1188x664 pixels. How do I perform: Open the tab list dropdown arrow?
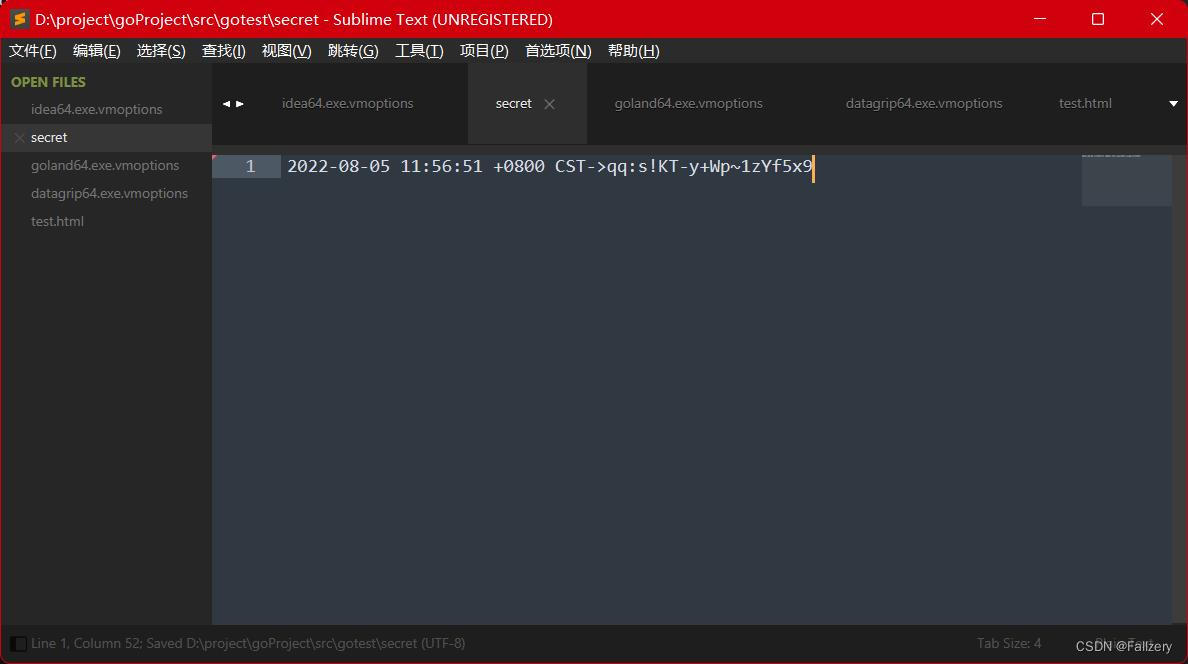pyautogui.click(x=1173, y=104)
